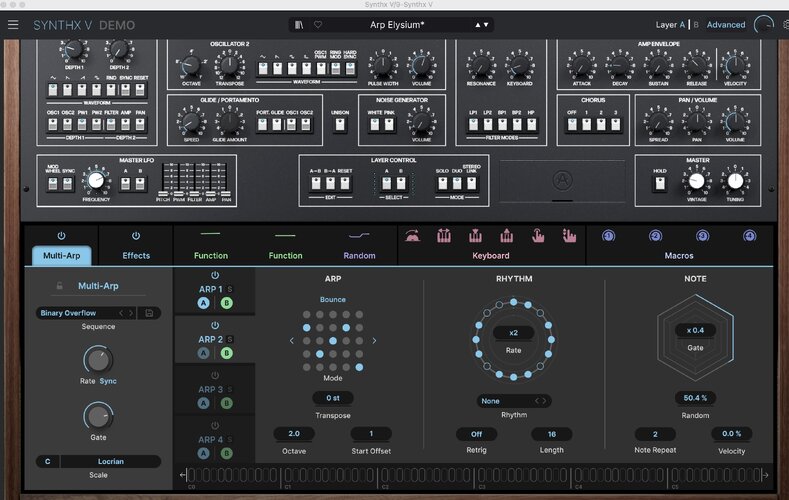Screen dimensions: 789x500
Task: Click the Transpose 0 st value field
Action: point(333,398)
